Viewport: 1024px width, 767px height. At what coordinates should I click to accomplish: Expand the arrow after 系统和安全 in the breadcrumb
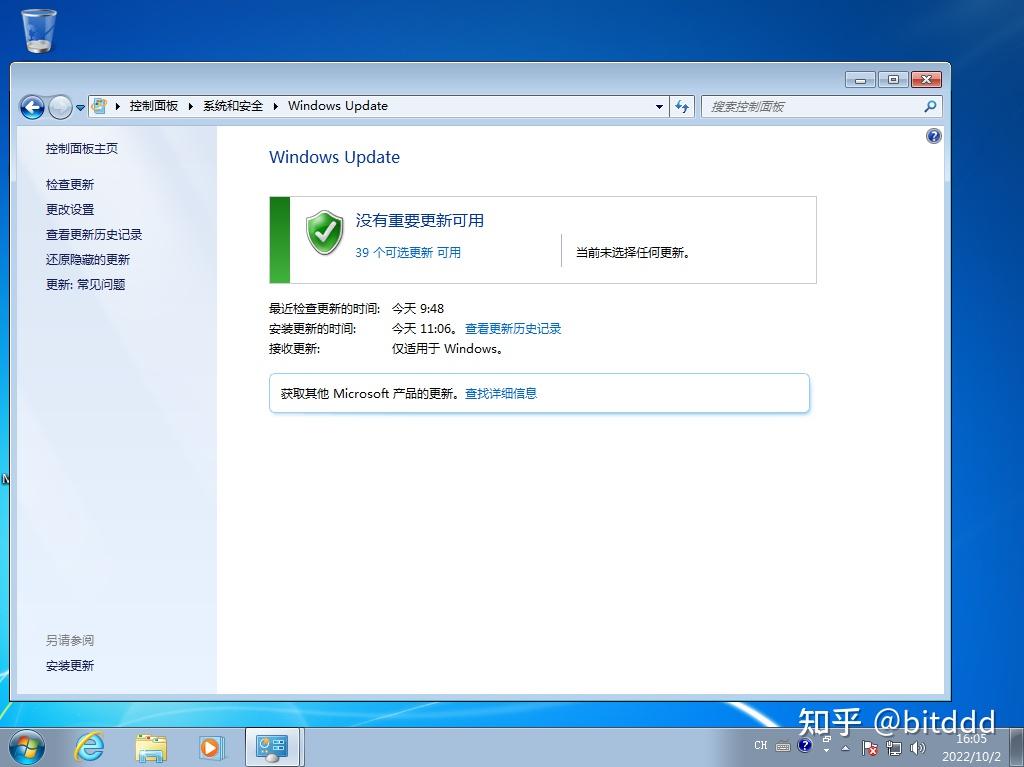click(x=276, y=106)
